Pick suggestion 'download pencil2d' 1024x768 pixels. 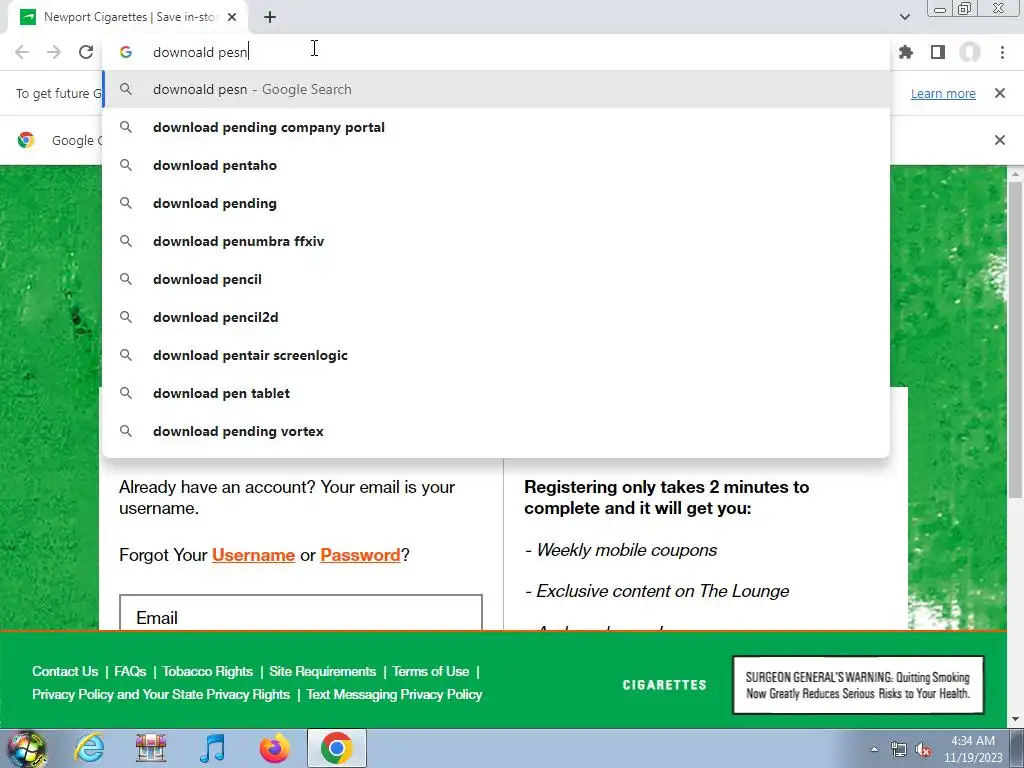click(496, 317)
